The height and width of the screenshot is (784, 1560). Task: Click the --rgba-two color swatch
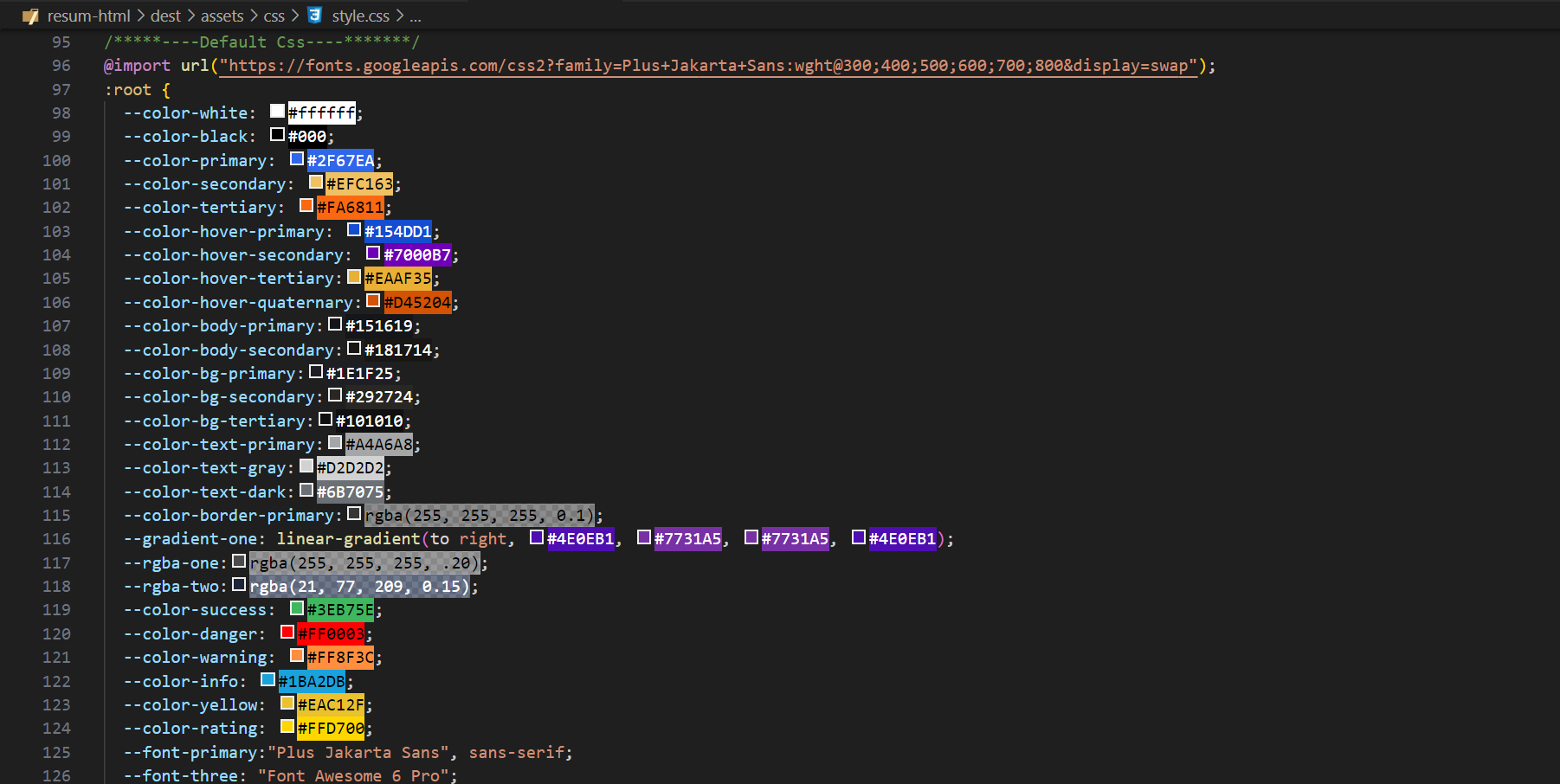coord(239,584)
